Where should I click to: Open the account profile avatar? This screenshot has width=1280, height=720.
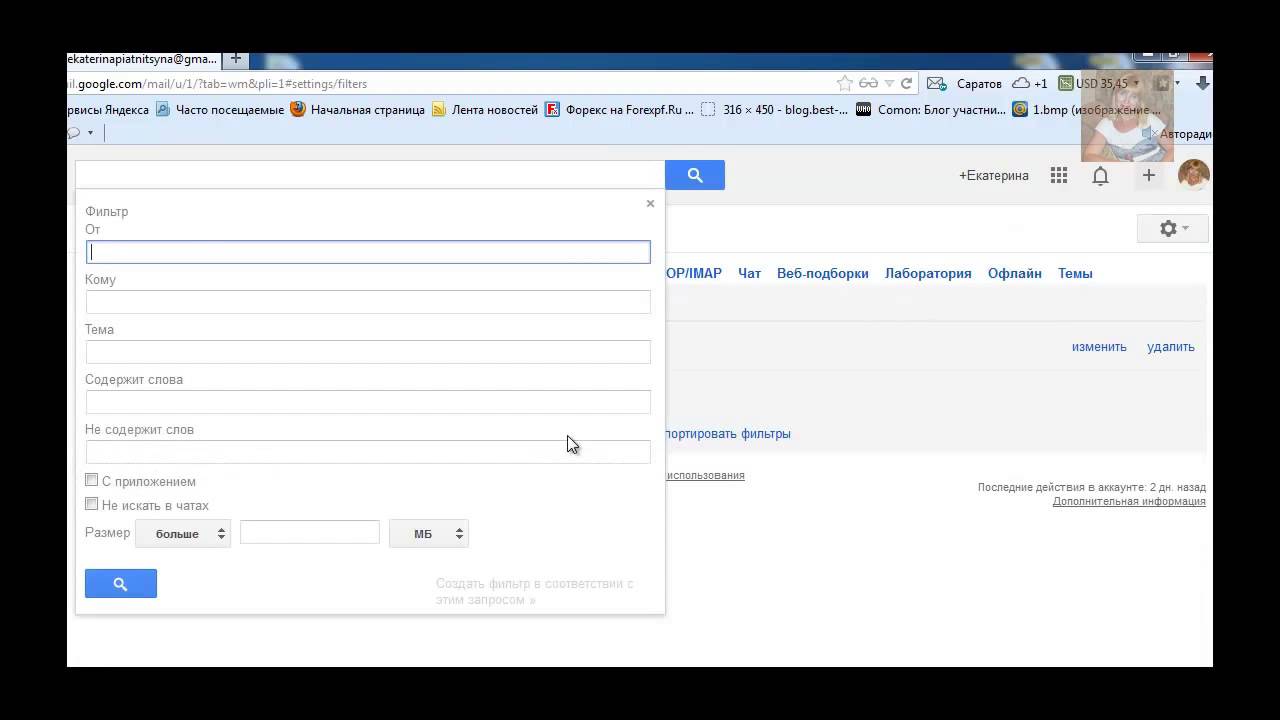1193,175
